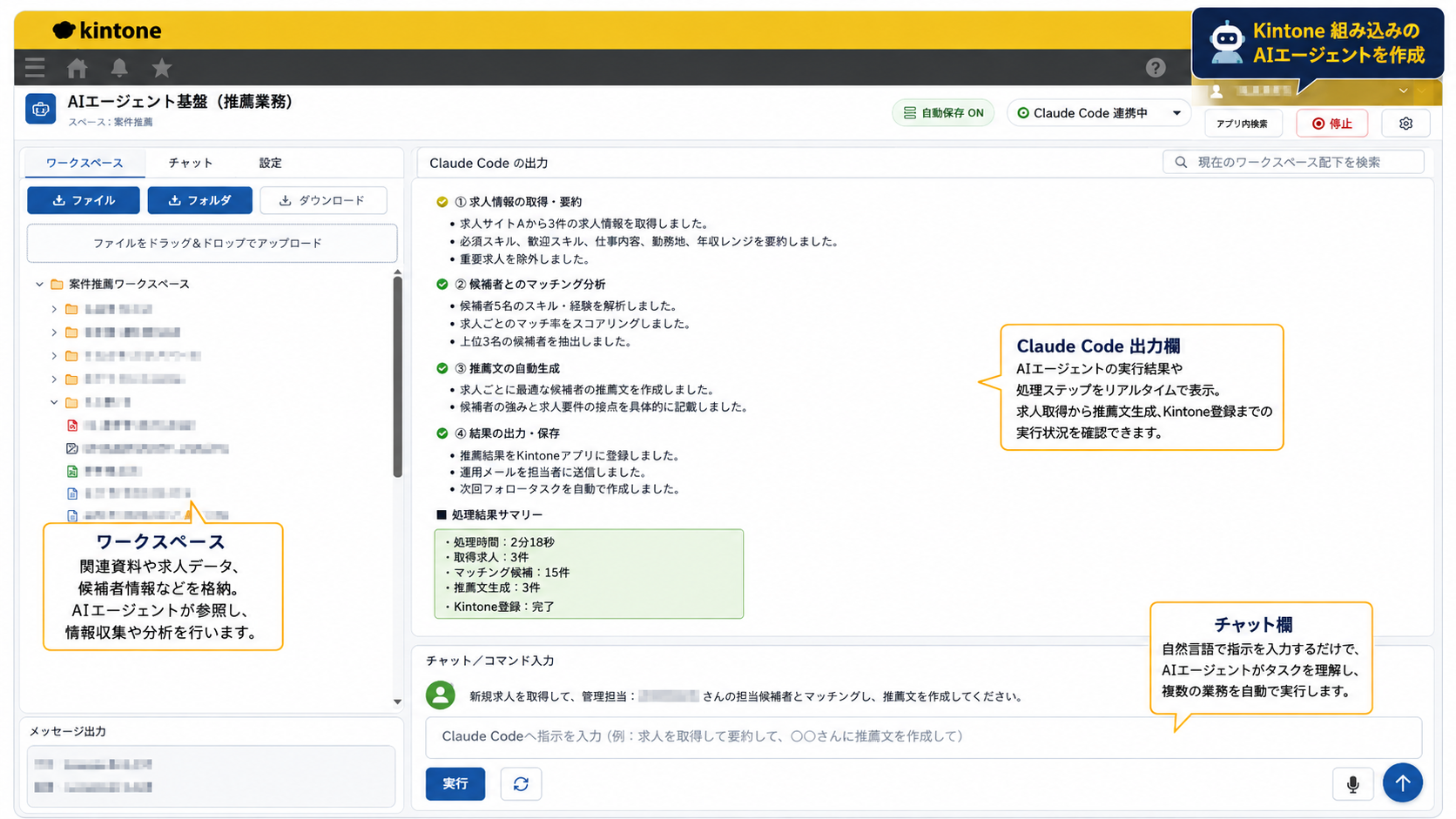This screenshot has height=819, width=1456.
Task: Click the スペース：案件推薦 link
Action: point(111,122)
